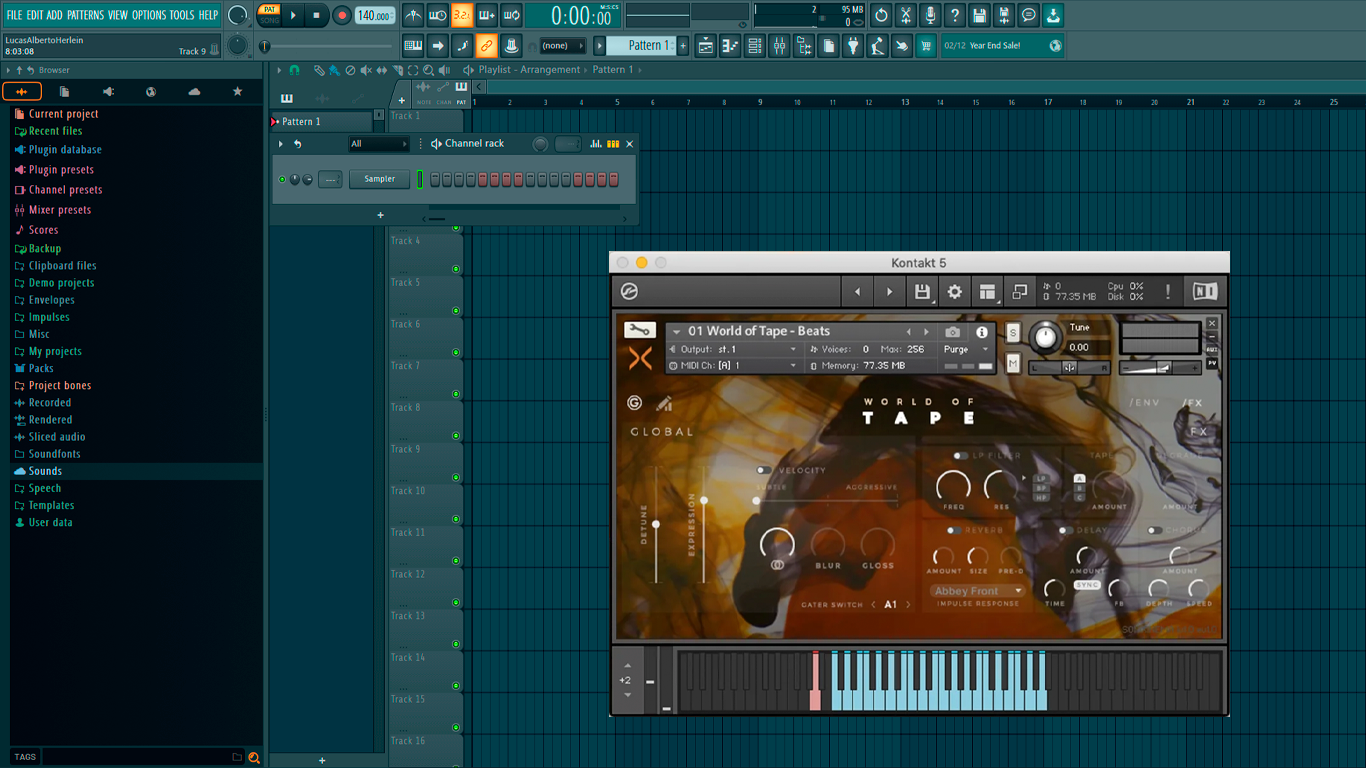Screen dimensions: 1366x768
Task: Toggle the Sampler channel green mute LED
Action: point(282,179)
